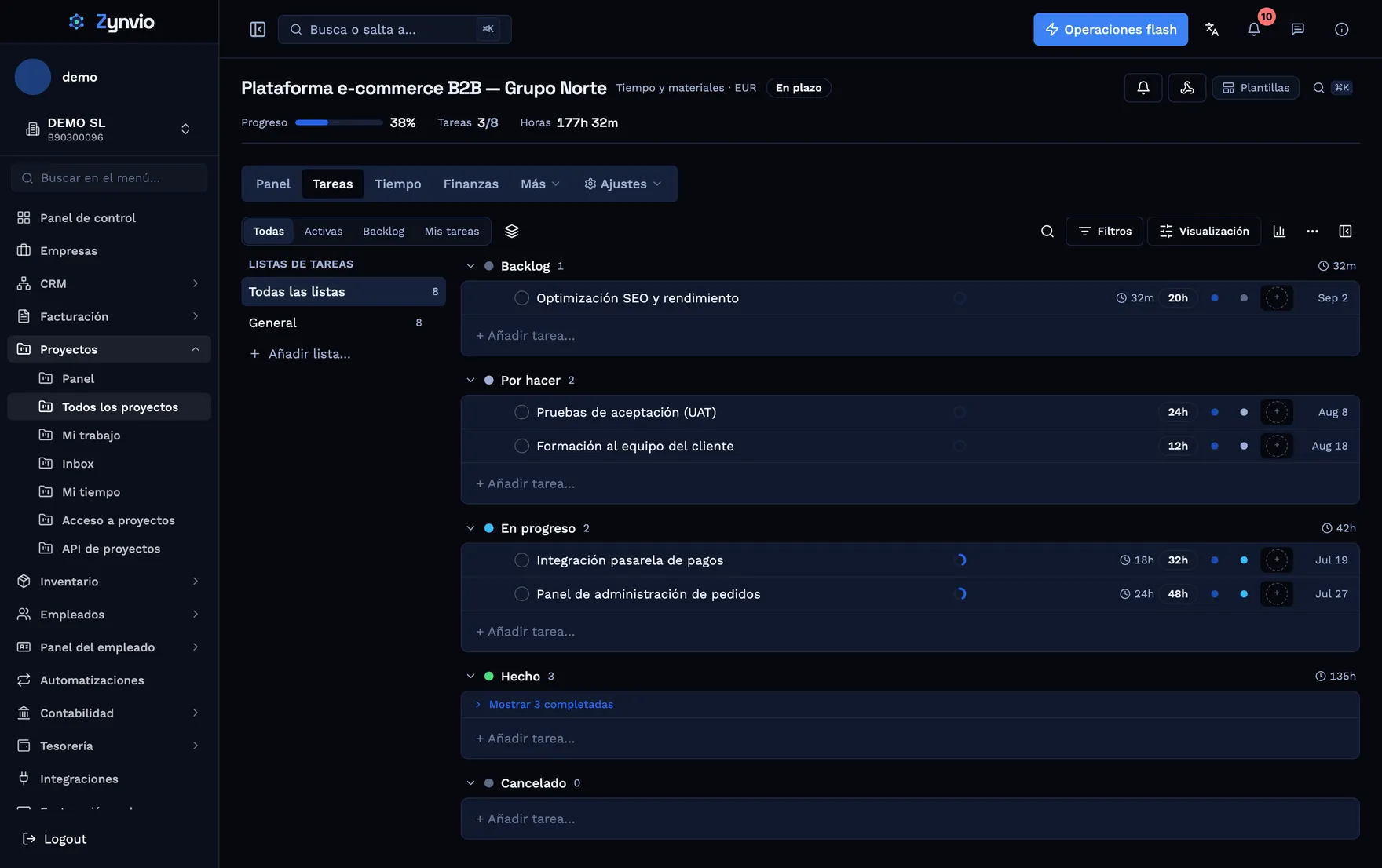This screenshot has height=868, width=1382.
Task: Collapse the sidebar with the panel toggle icon
Action: pyautogui.click(x=258, y=29)
